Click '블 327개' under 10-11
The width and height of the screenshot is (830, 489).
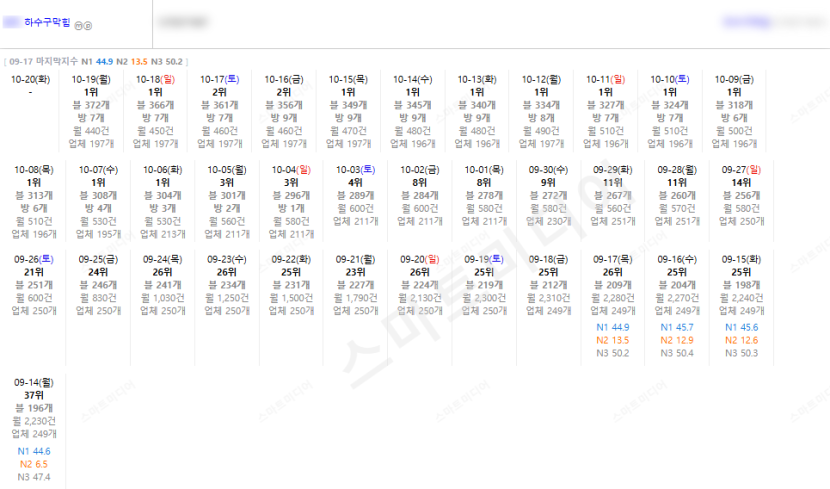coord(606,105)
